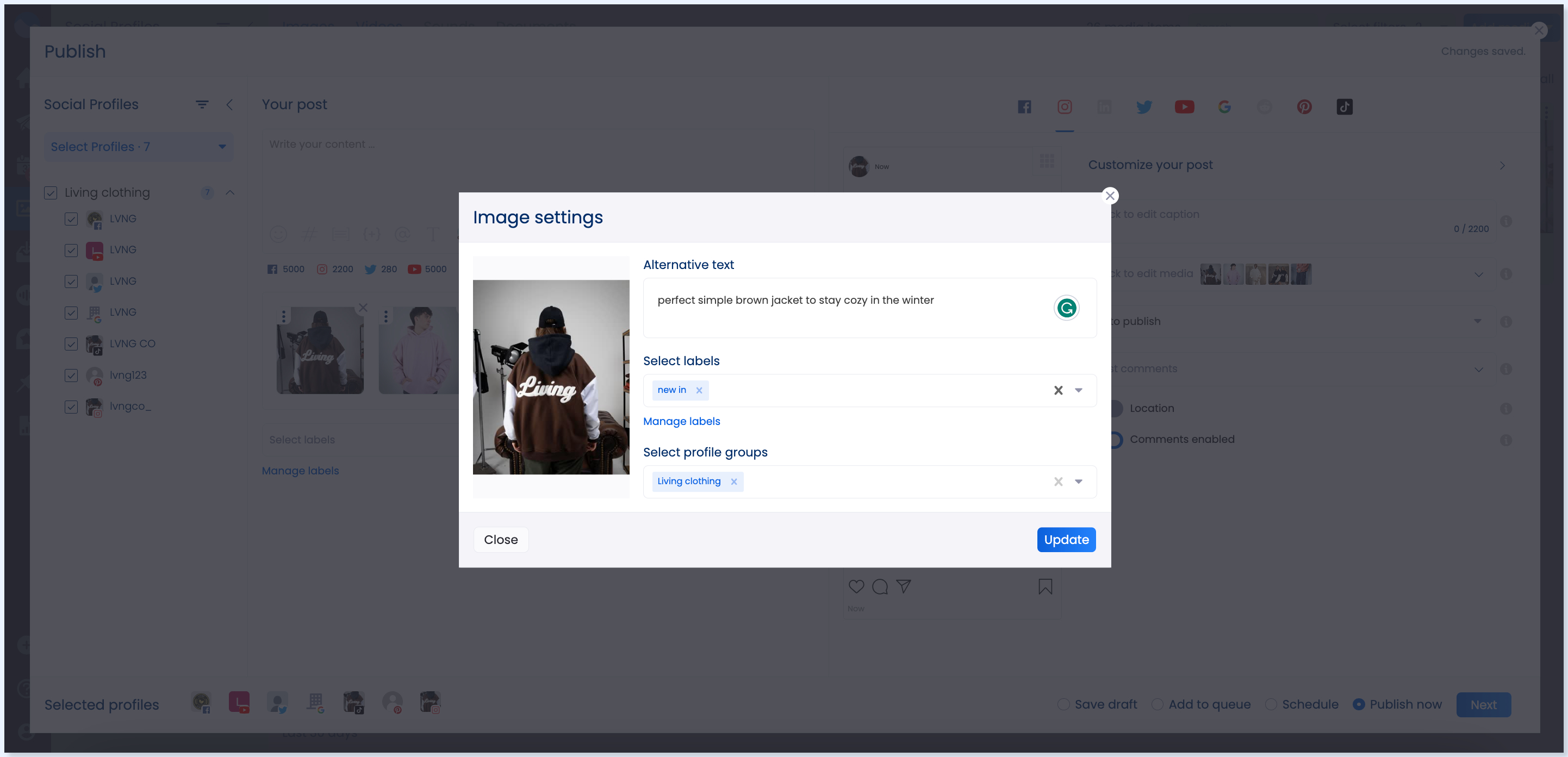Screen dimensions: 1568x757
Task: Clear all selected labels
Action: click(1059, 391)
